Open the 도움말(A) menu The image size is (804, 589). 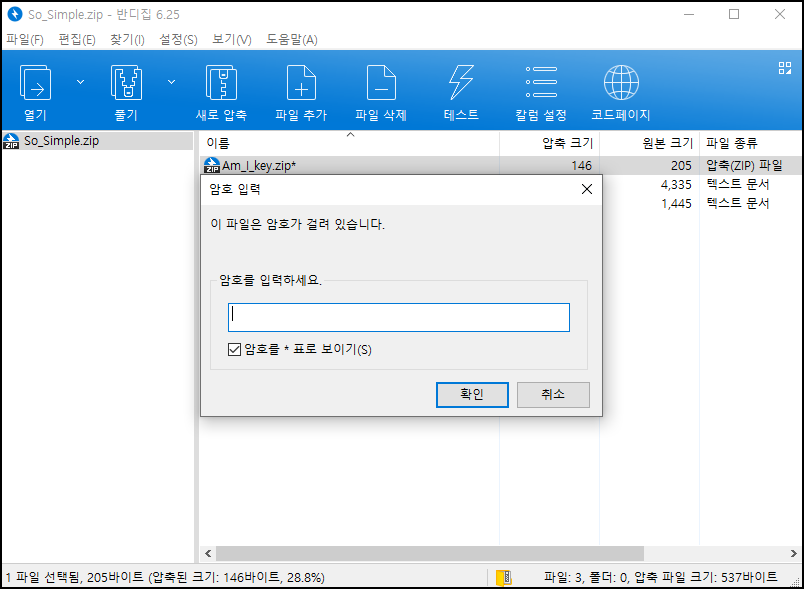pos(292,39)
